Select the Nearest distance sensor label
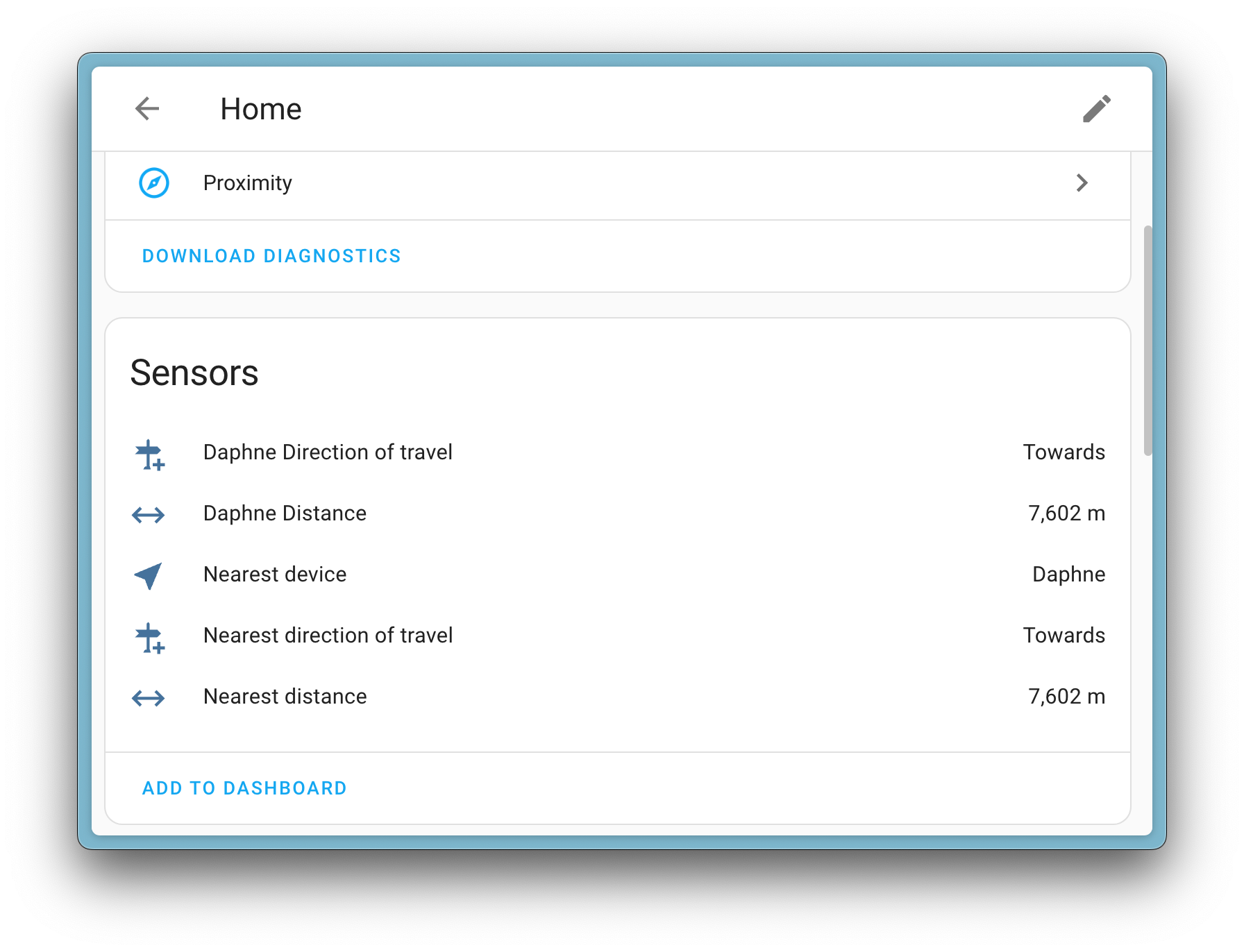This screenshot has width=1244, height=952. tap(285, 697)
